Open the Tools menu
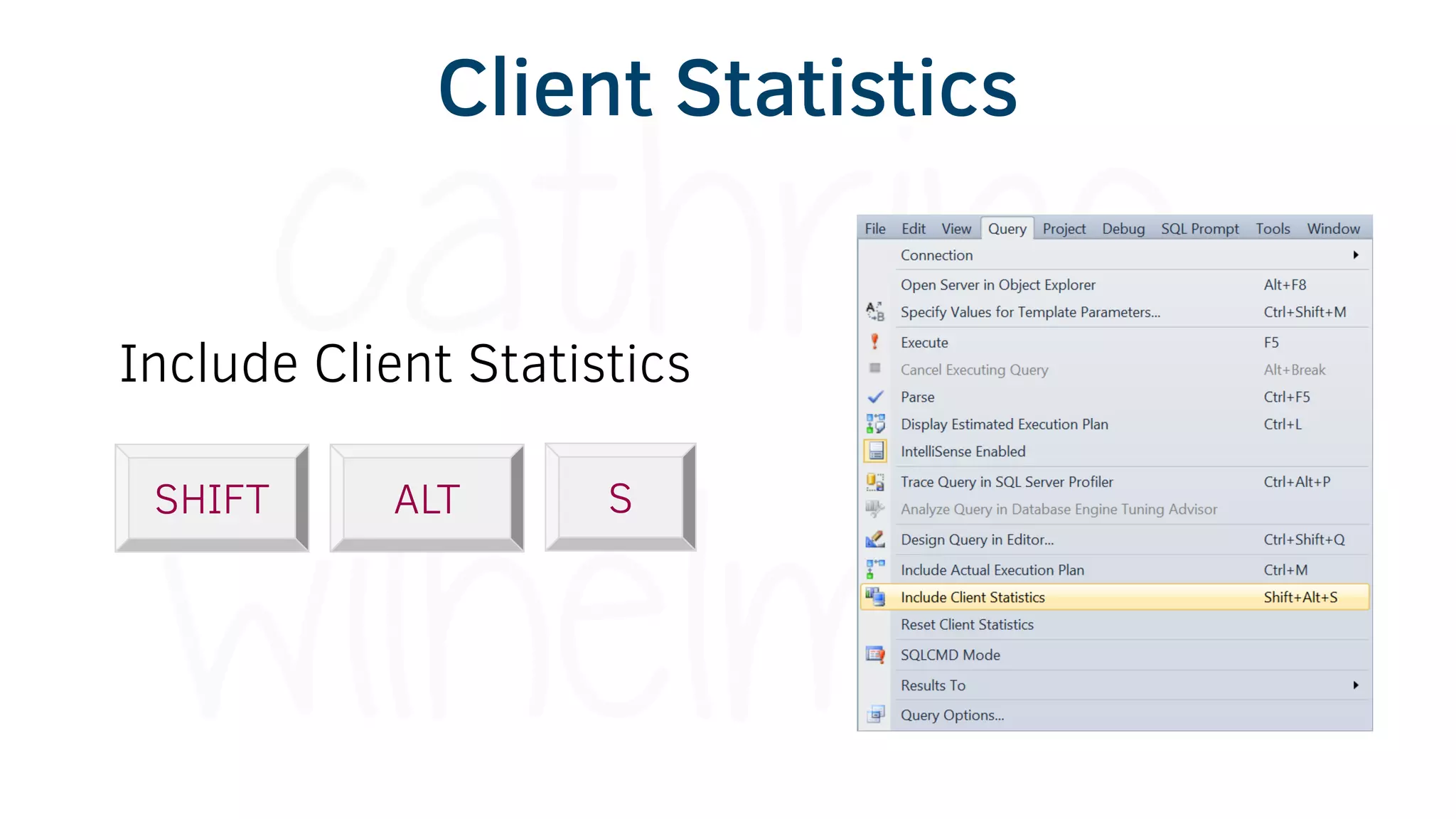The width and height of the screenshot is (1456, 819). [1273, 229]
